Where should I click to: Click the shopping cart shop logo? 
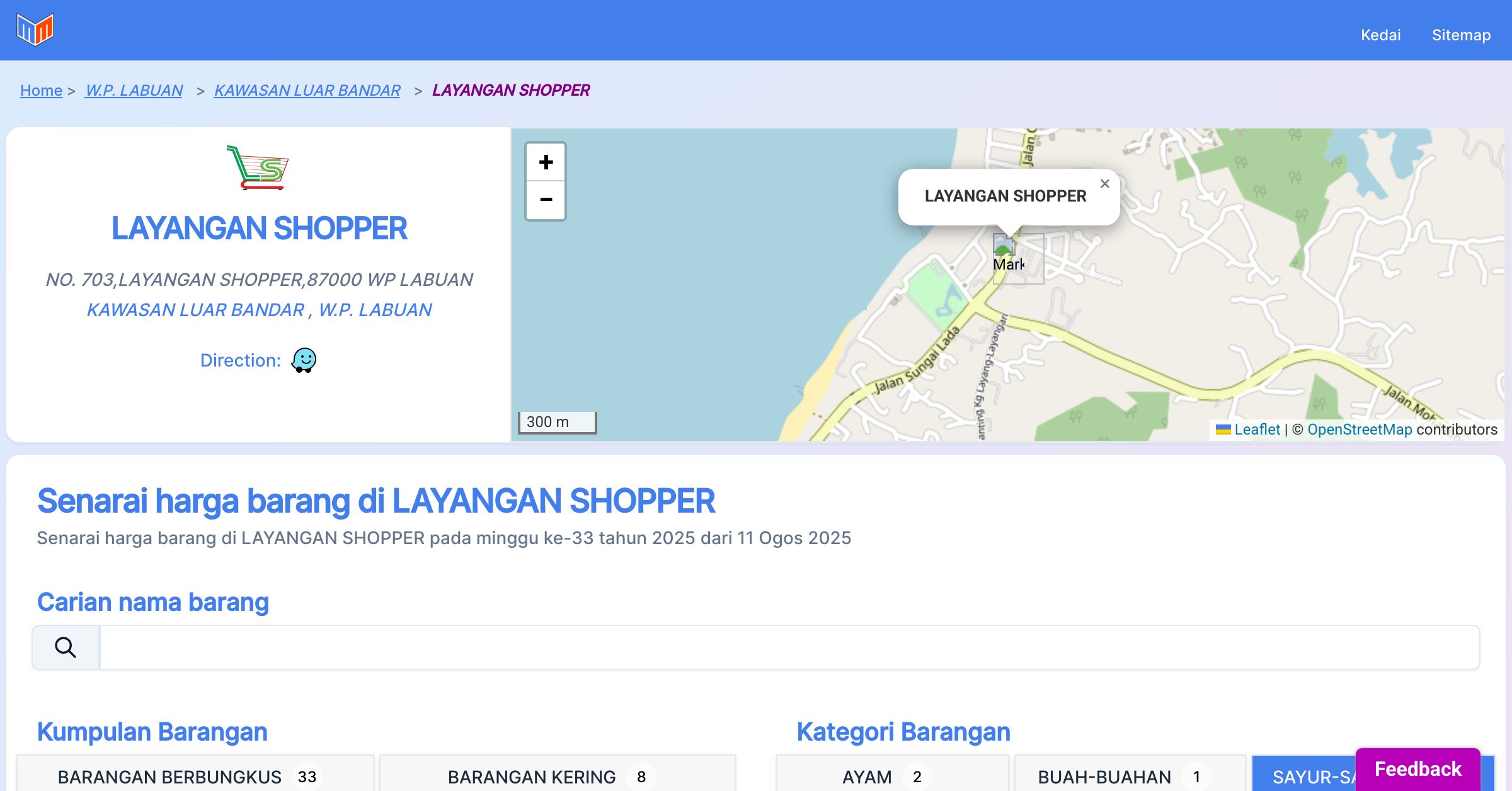[258, 168]
